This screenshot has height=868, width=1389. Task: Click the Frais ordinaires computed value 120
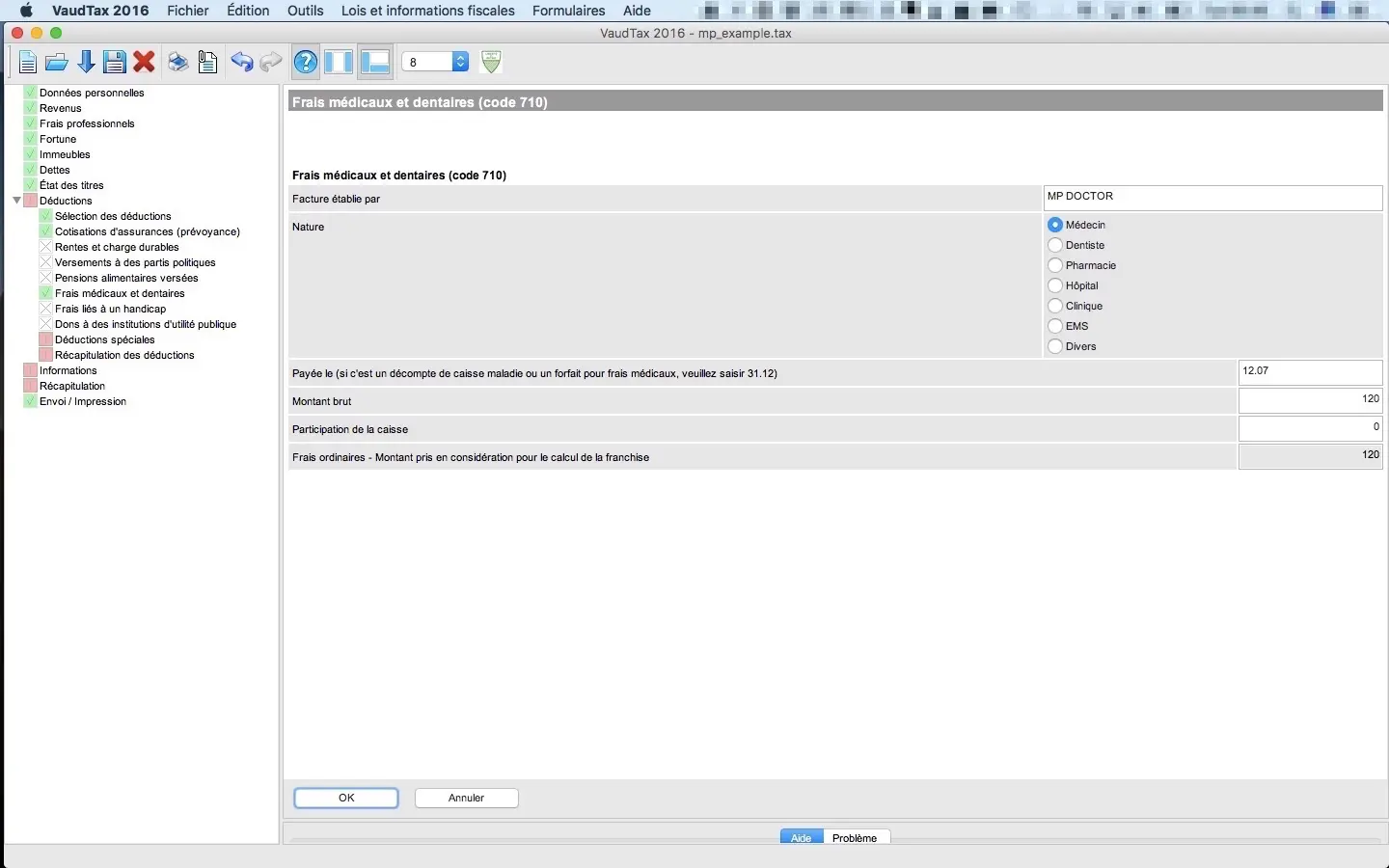[1311, 456]
